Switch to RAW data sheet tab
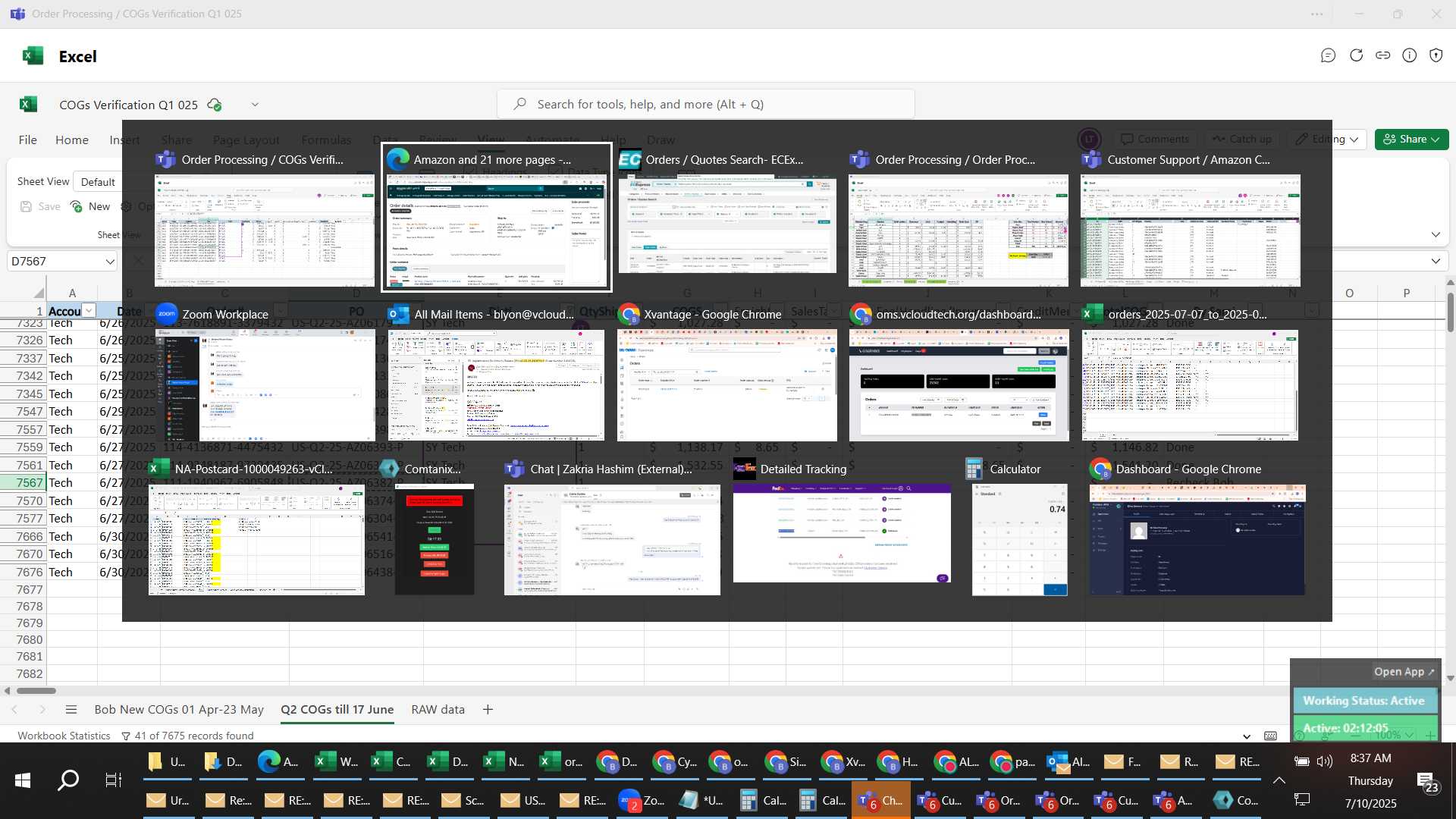The width and height of the screenshot is (1456, 819). click(x=438, y=710)
